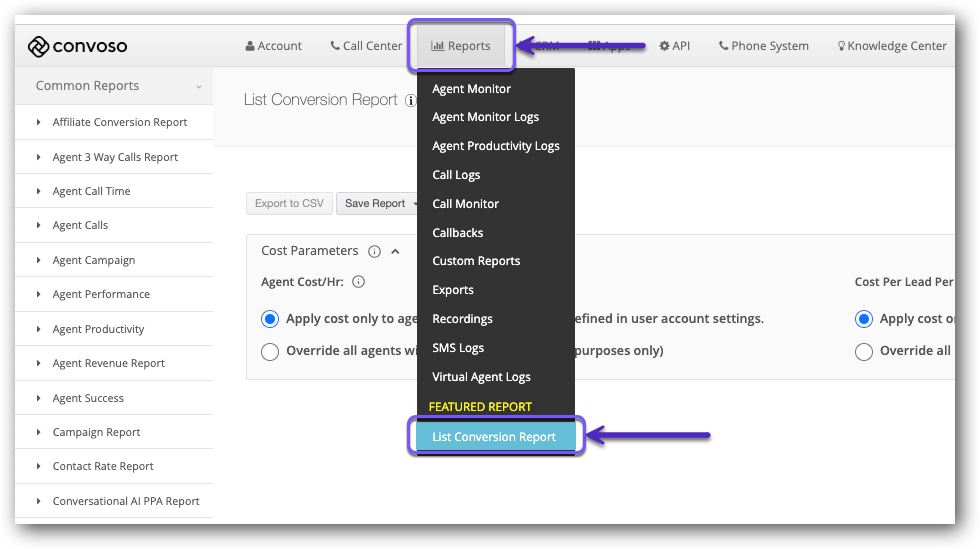Choose Call Monitor from Reports dropdown
This screenshot has width=980, height=549.
466,204
